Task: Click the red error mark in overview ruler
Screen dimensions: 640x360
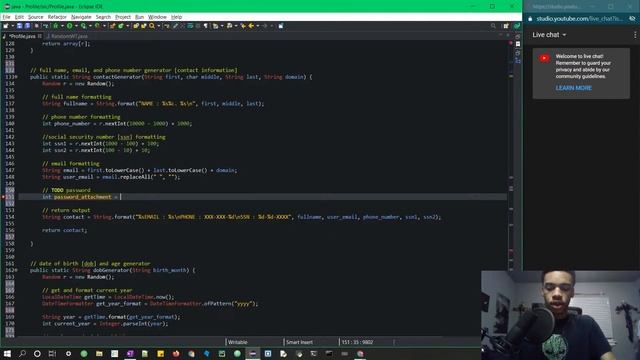Action: coord(510,43)
